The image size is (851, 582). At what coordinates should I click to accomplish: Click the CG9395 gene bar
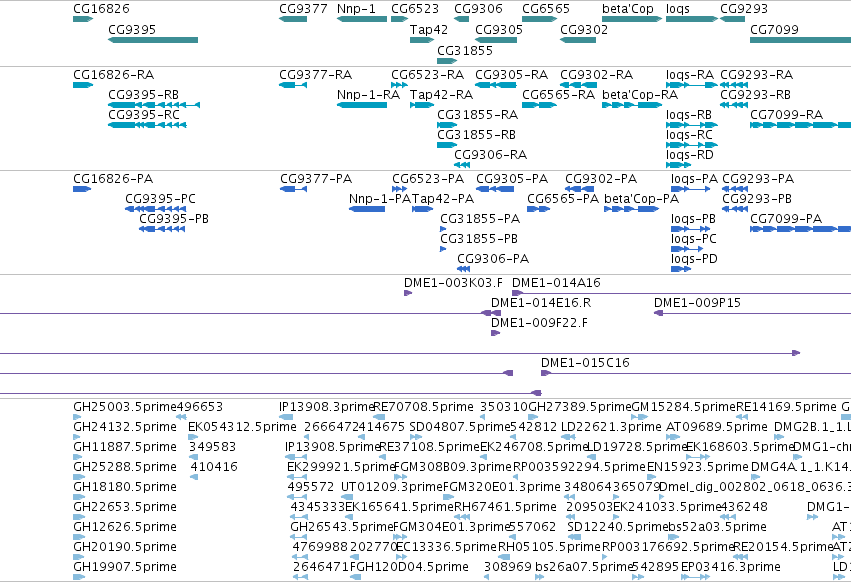click(x=153, y=40)
